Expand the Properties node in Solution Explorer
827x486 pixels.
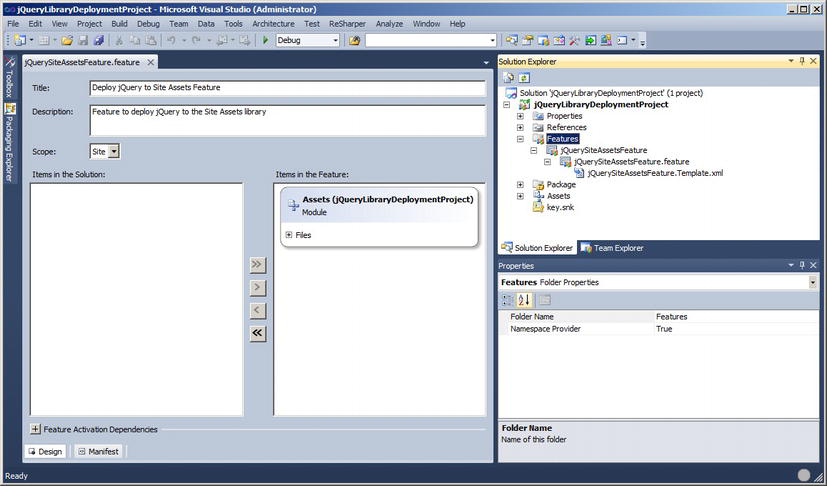click(520, 116)
